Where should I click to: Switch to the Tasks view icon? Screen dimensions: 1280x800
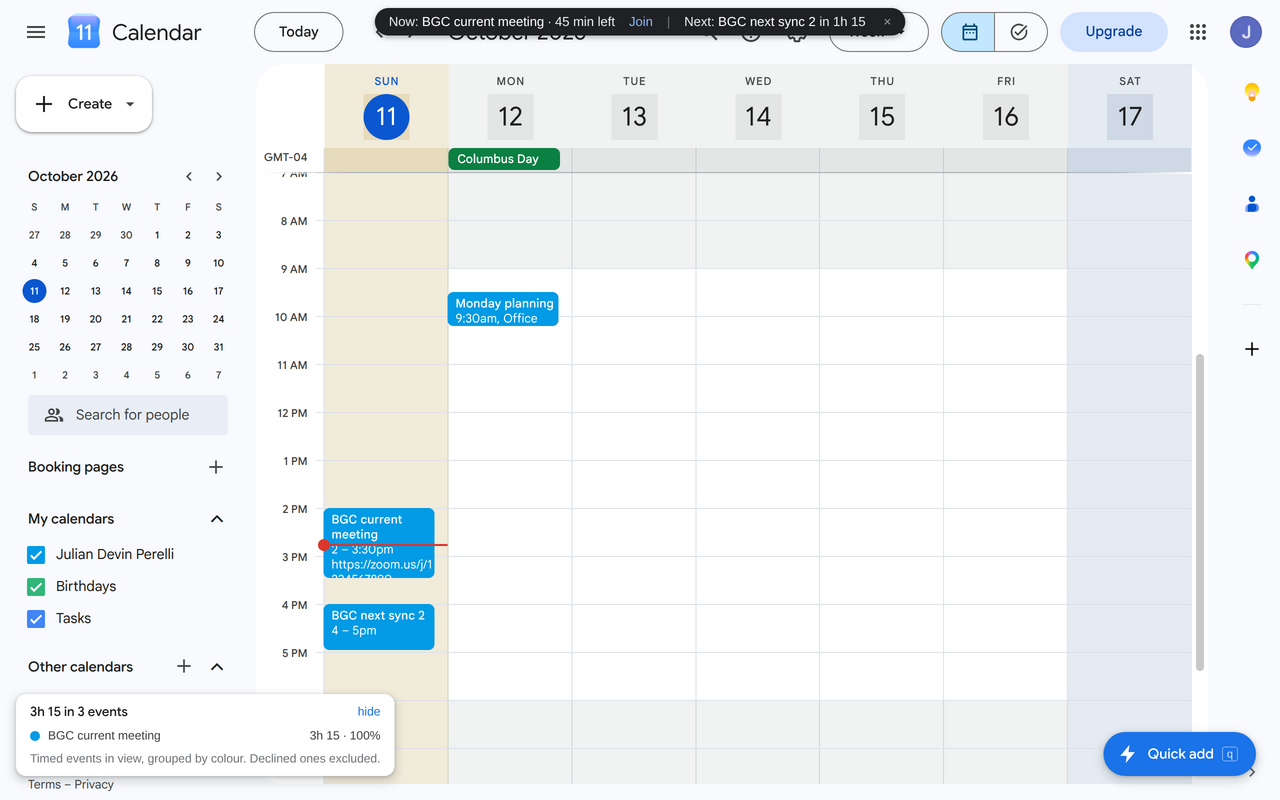(1020, 32)
